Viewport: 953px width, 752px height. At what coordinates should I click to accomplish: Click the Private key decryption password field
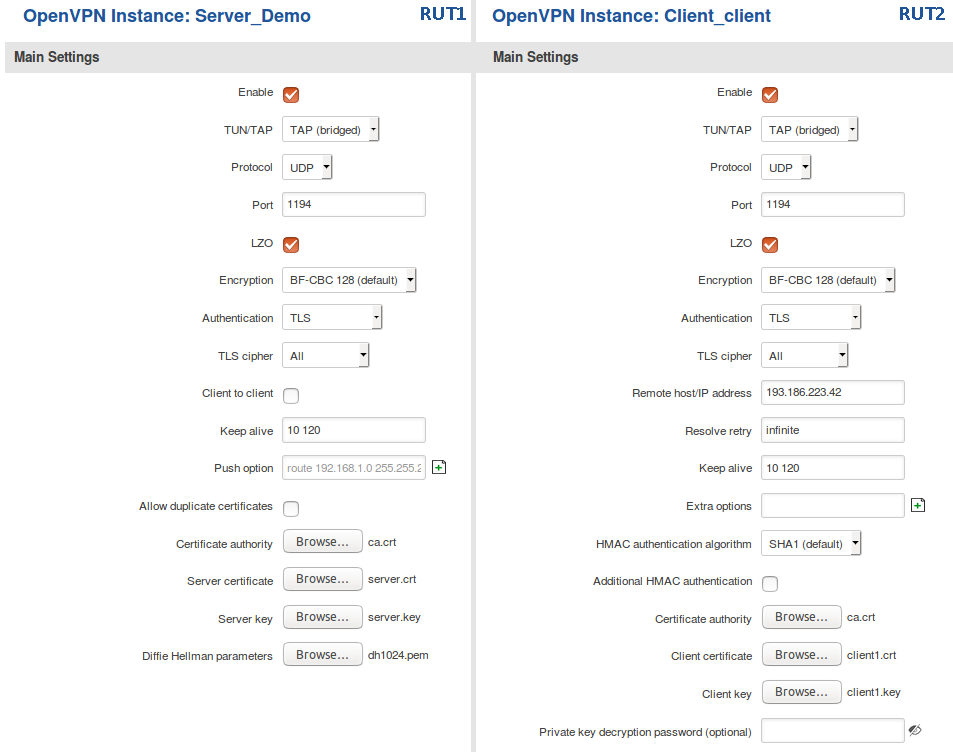coord(833,731)
